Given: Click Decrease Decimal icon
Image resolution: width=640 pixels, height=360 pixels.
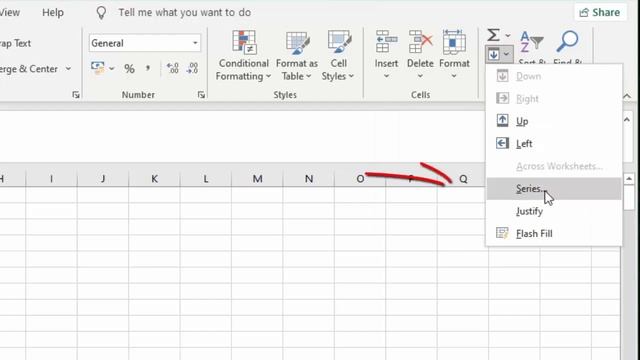Looking at the screenshot, I should 192,68.
